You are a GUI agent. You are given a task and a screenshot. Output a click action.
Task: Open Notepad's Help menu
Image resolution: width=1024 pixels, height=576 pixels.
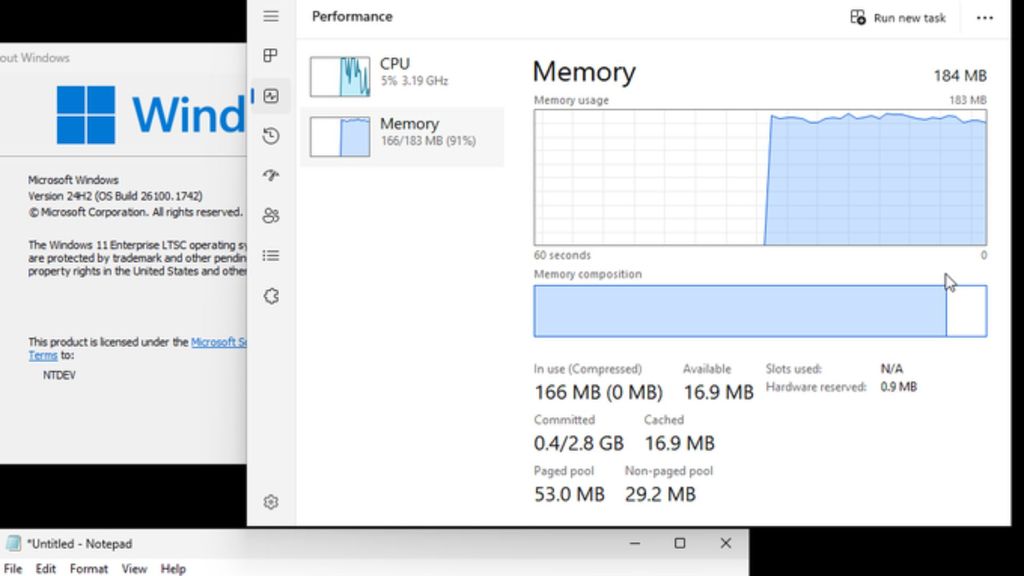tap(172, 568)
